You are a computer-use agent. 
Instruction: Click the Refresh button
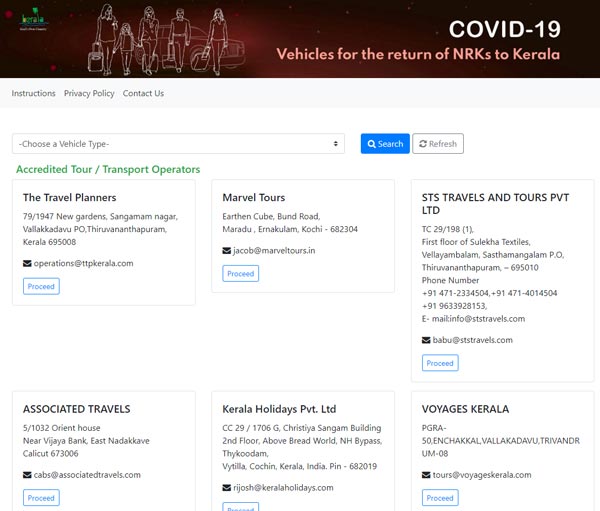coord(438,144)
